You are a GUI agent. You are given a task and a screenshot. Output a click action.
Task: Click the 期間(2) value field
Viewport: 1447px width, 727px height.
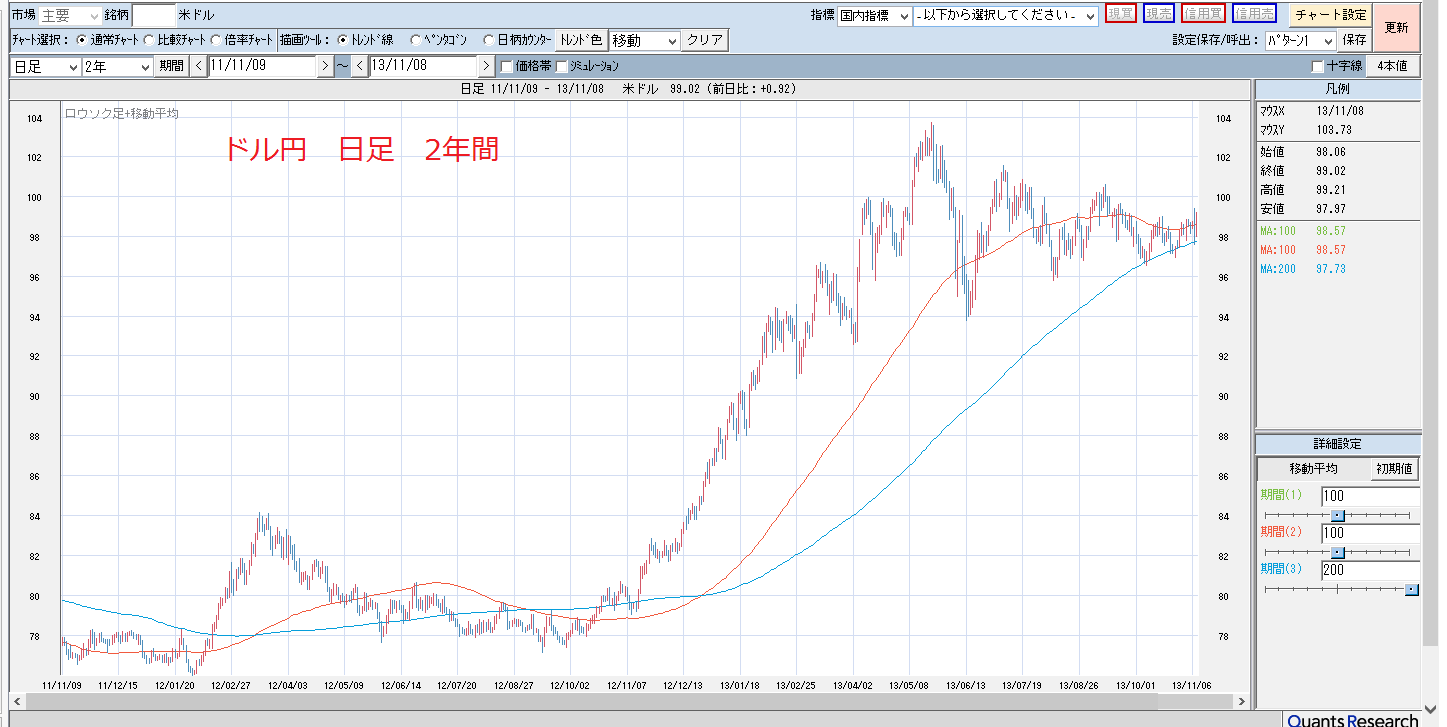[1370, 533]
